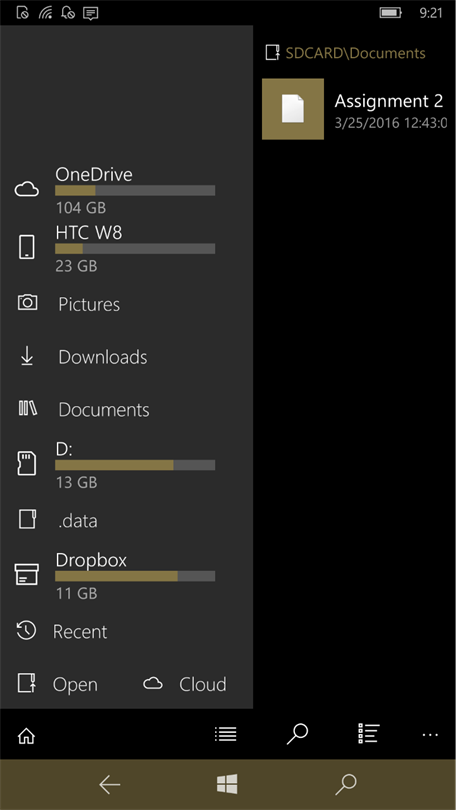Image resolution: width=456 pixels, height=810 pixels.
Task: Tap the Cloud button
Action: (184, 684)
